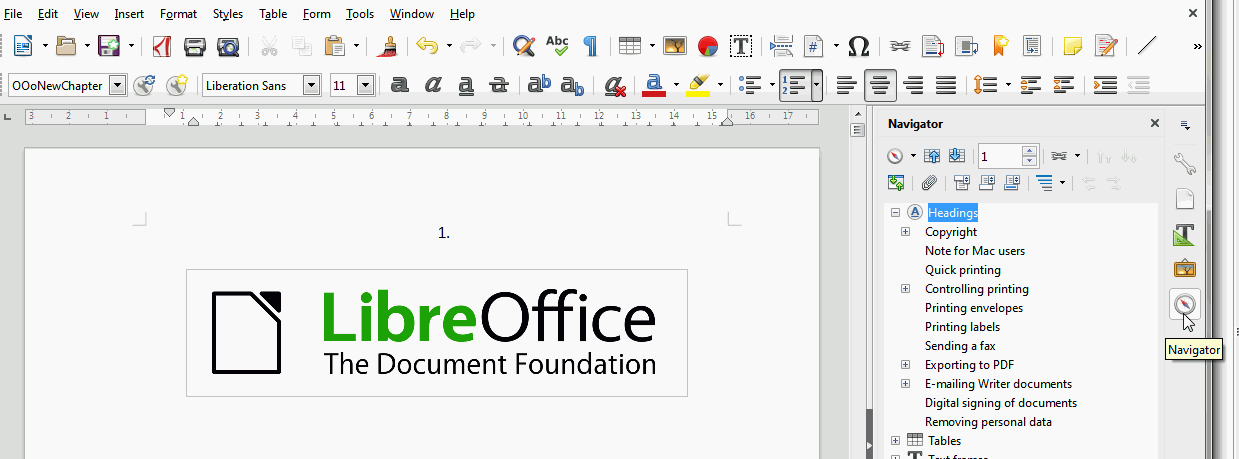This screenshot has width=1239, height=459.
Task: Apply red font color swatch
Action: point(655,86)
